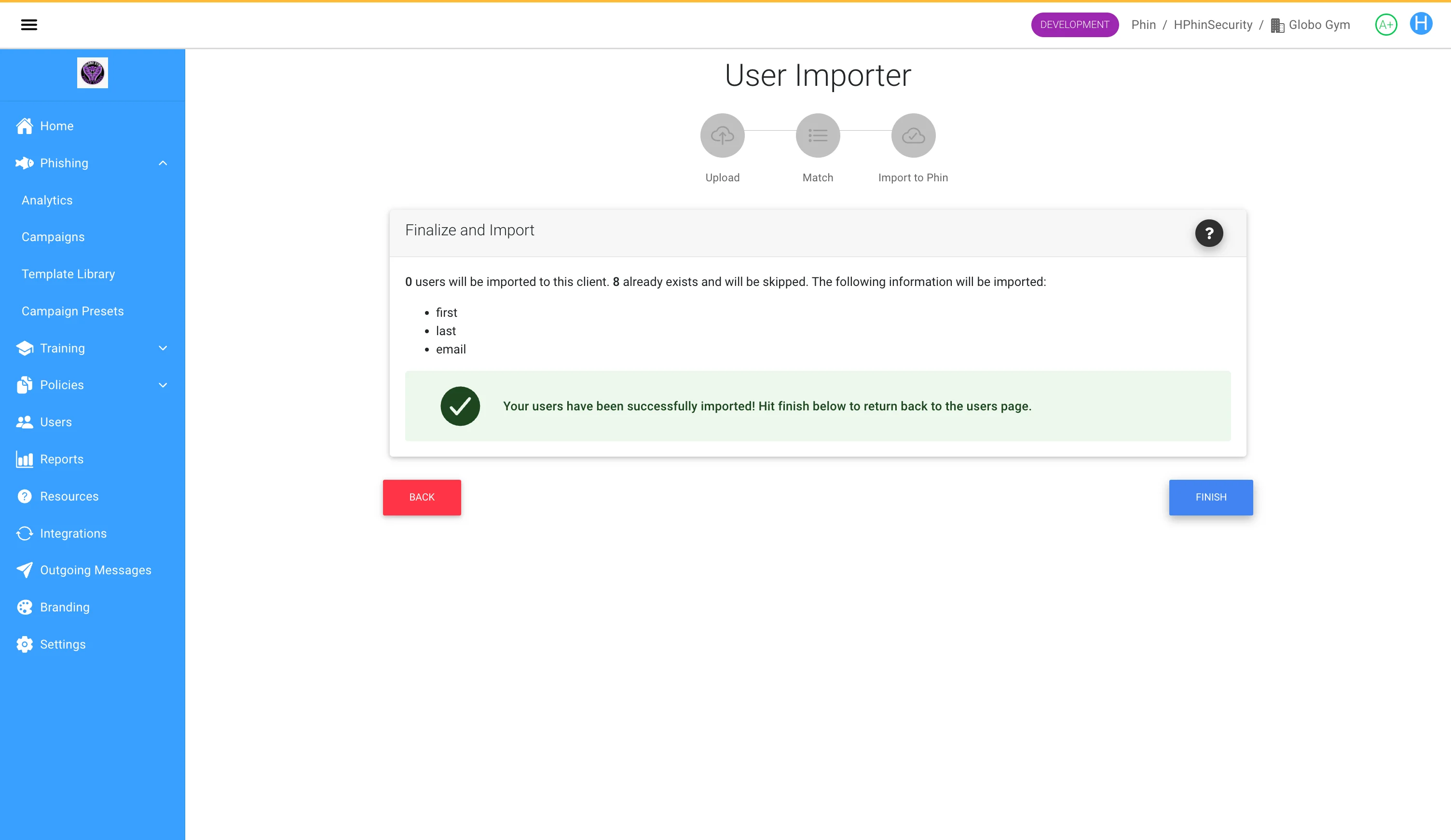Click the building icon beside Globo Gym
Viewport: 1451px width, 840px height.
[x=1277, y=26]
